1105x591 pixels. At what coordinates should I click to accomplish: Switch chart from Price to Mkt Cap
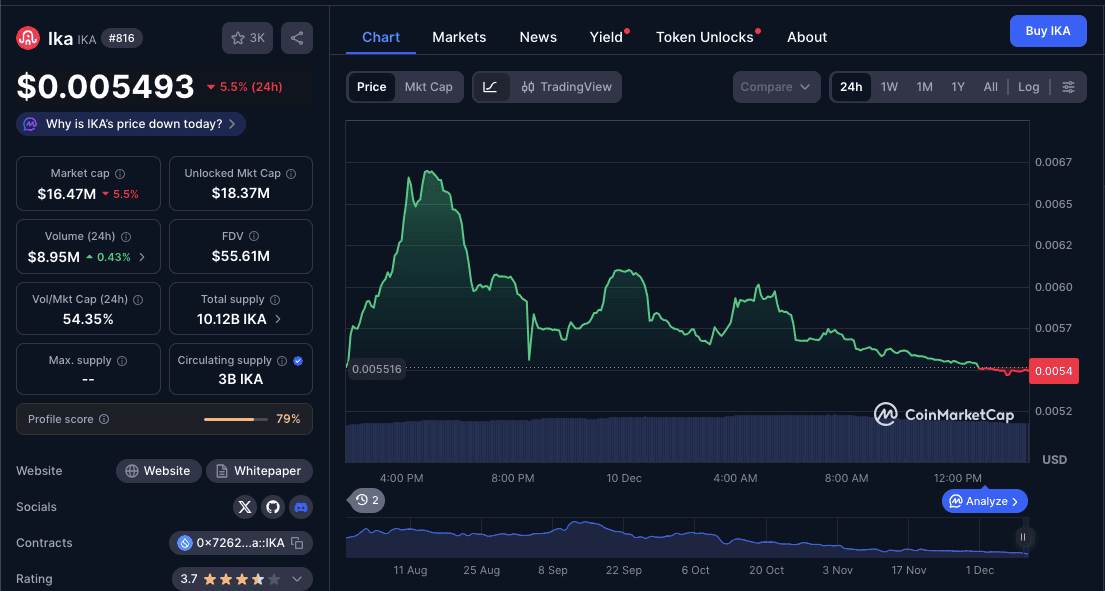click(429, 87)
